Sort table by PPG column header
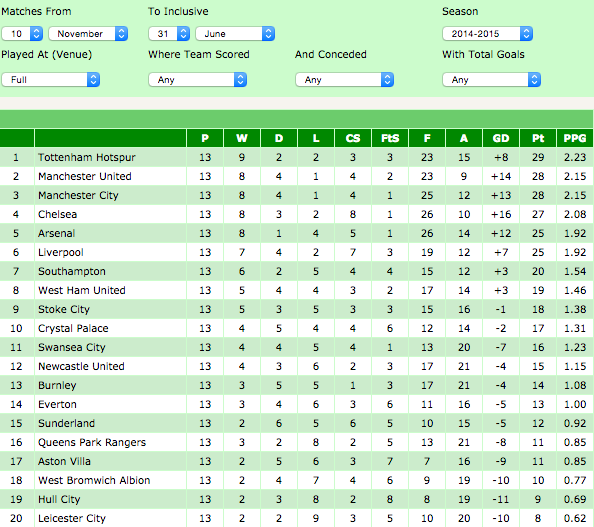594x527 pixels. (x=575, y=138)
